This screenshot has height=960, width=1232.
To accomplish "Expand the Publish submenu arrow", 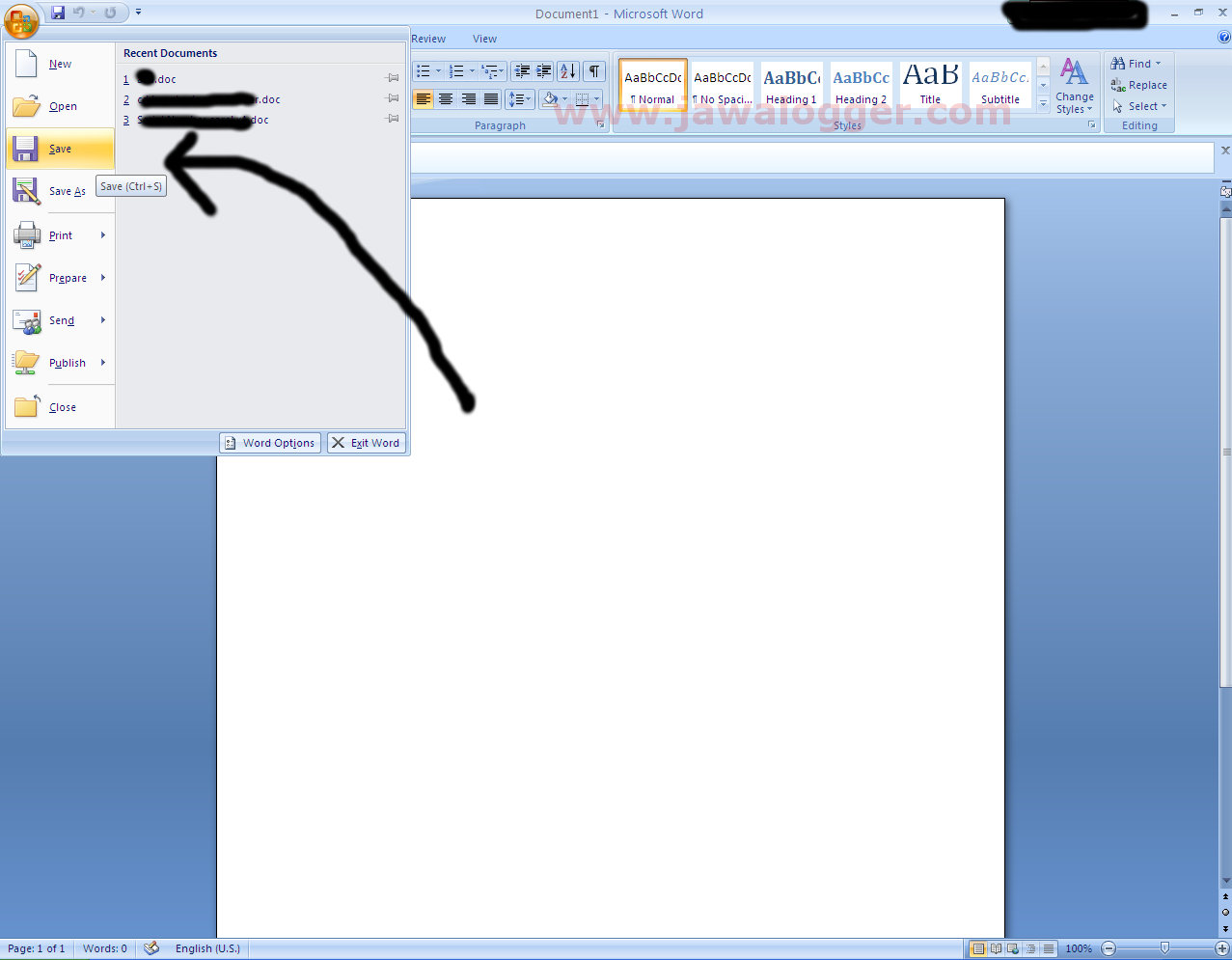I will tap(103, 363).
